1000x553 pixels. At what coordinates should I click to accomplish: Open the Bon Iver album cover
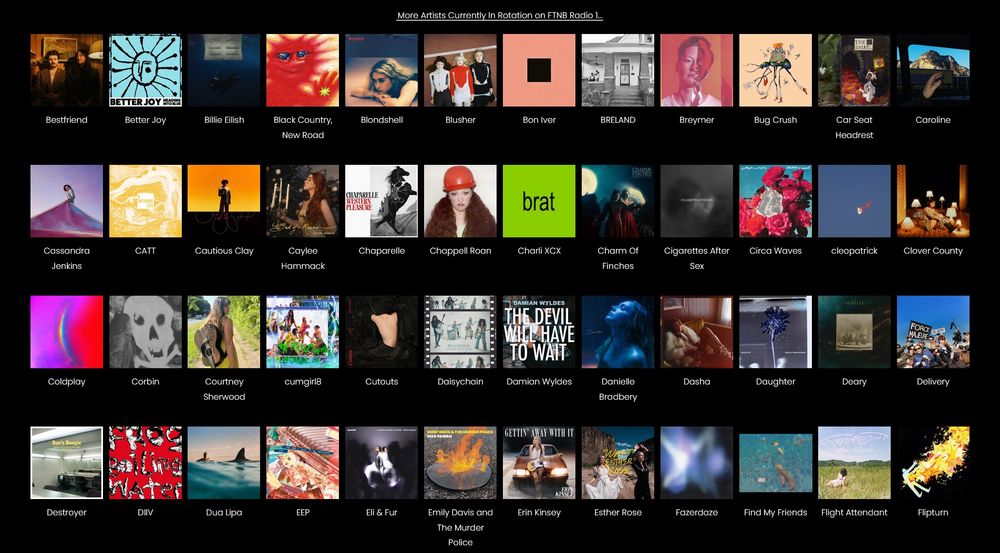539,70
